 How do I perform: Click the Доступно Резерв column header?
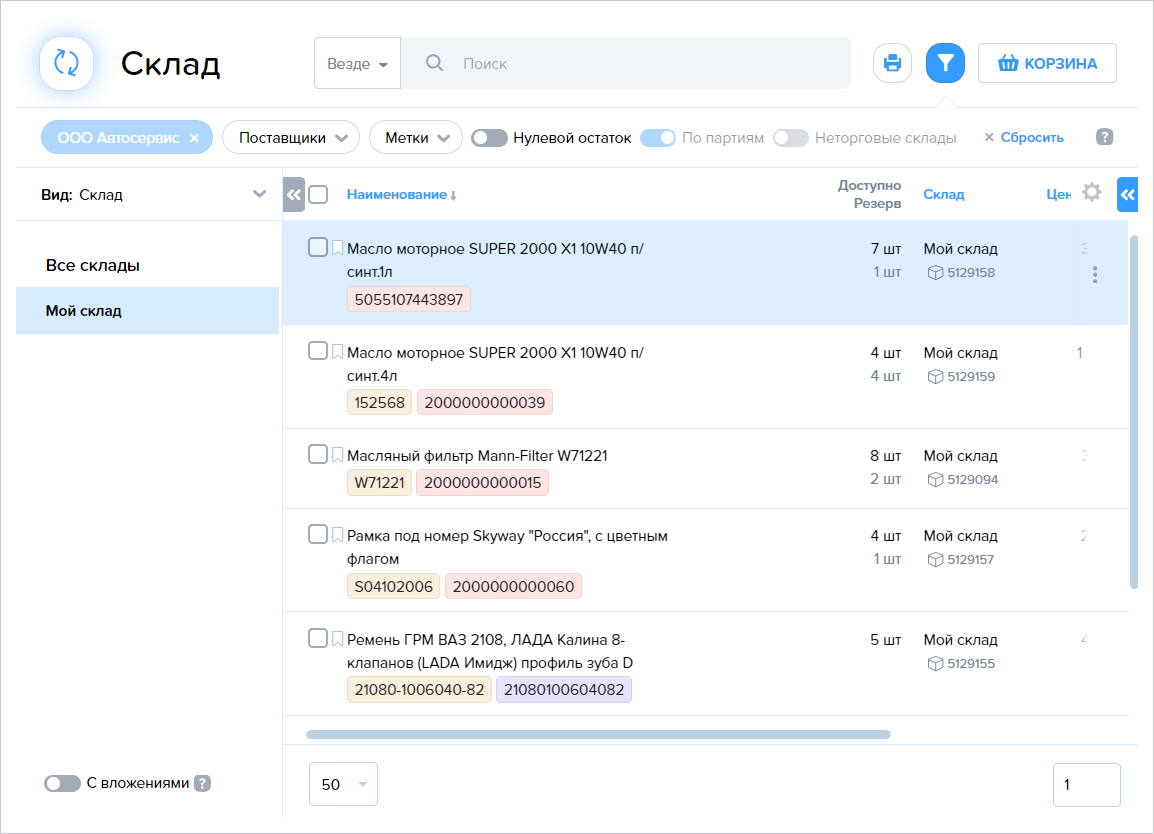pos(869,194)
